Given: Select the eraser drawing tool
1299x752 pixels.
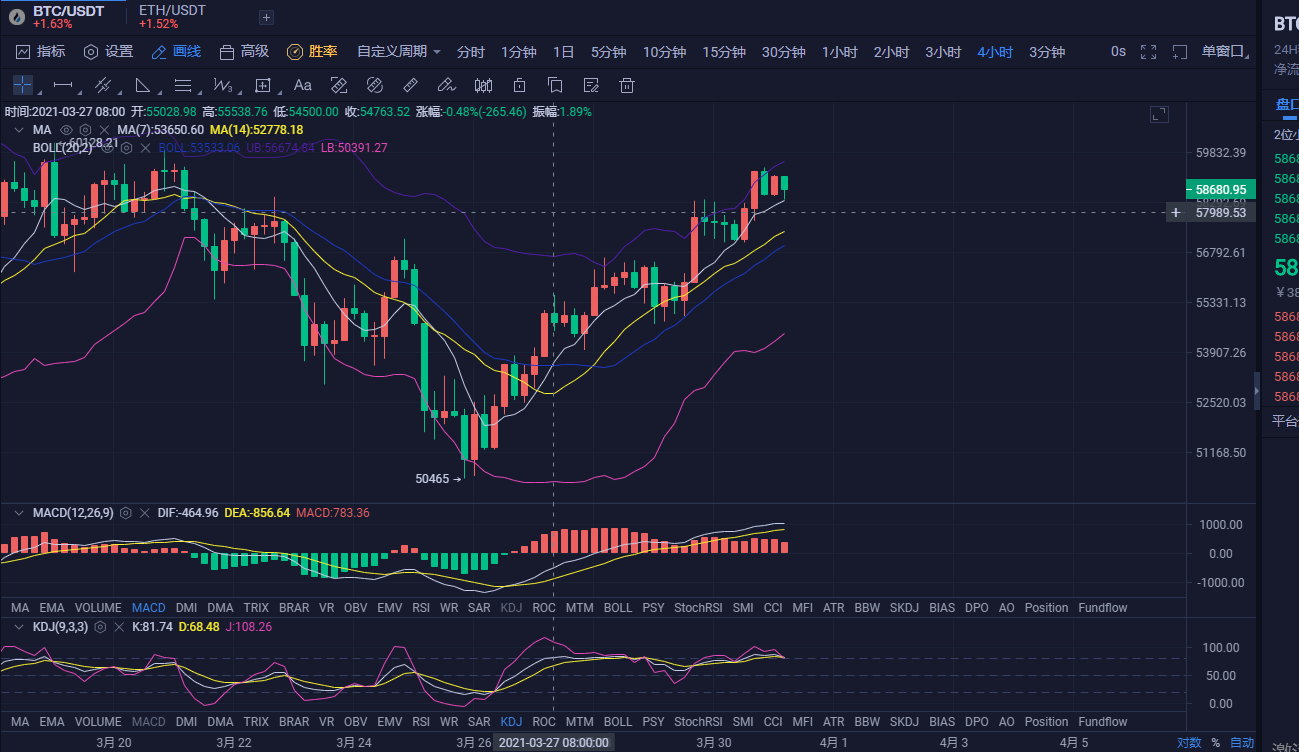Looking at the screenshot, I should coord(339,85).
